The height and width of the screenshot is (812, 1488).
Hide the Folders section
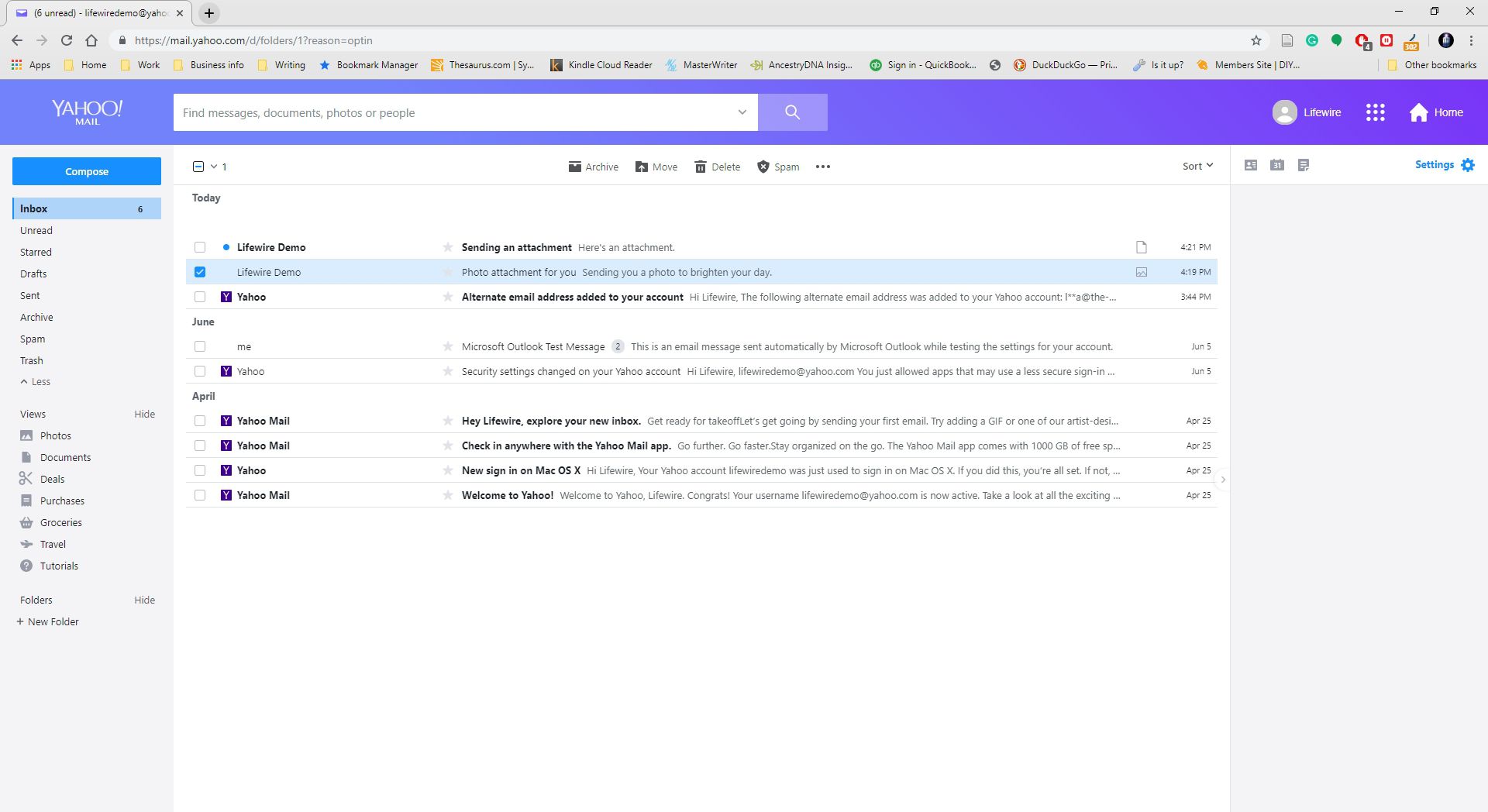pyautogui.click(x=144, y=600)
